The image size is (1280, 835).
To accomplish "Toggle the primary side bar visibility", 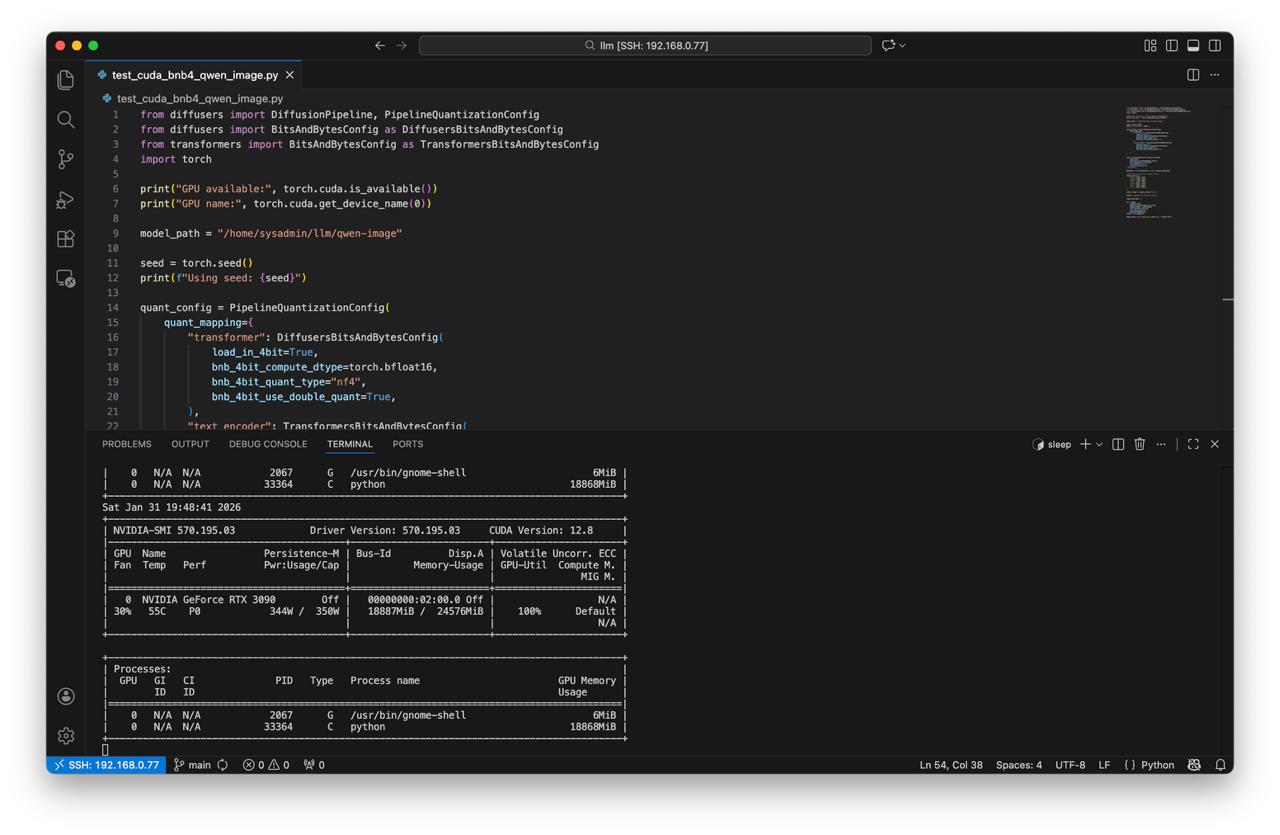I will click(x=1172, y=45).
